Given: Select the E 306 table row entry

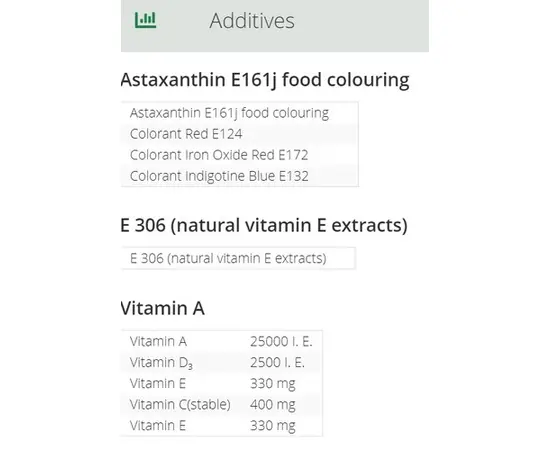Looking at the screenshot, I should tap(239, 258).
